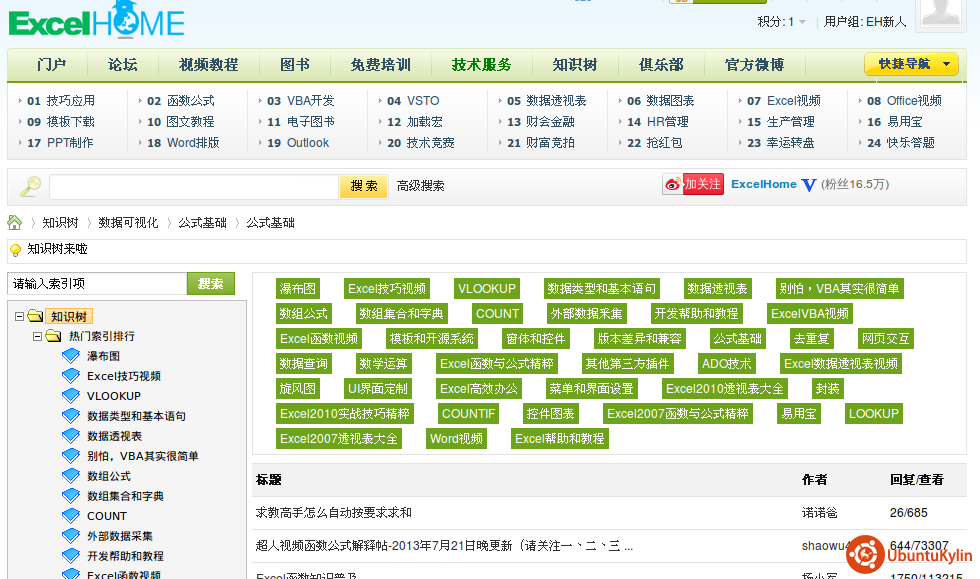Open the 高级搜索 advanced search link
The image size is (980, 579).
click(420, 186)
